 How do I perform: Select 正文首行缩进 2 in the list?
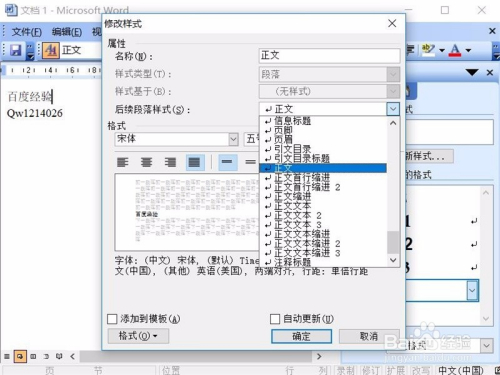coord(323,187)
